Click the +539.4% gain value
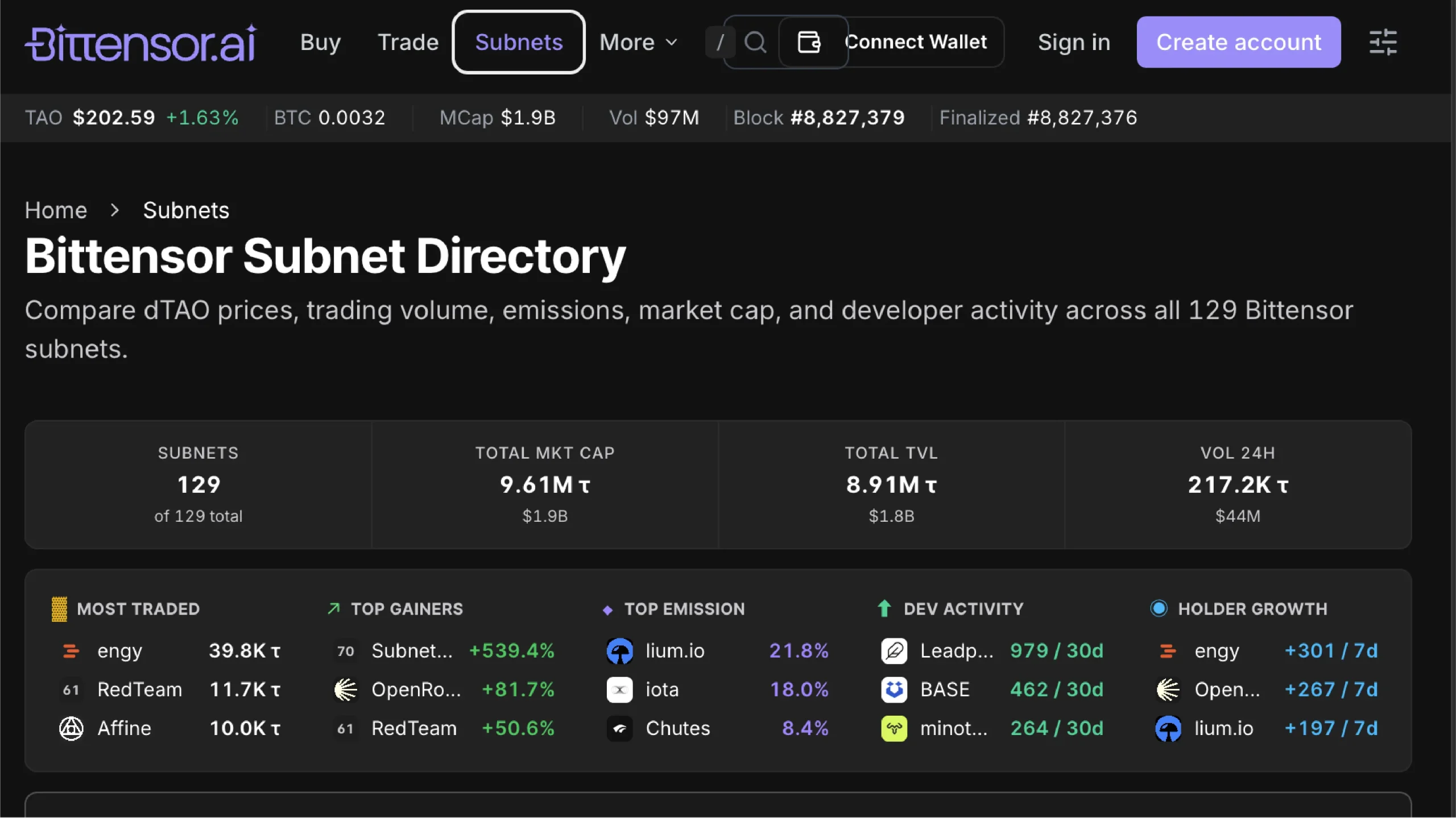This screenshot has height=818, width=1456. click(512, 650)
